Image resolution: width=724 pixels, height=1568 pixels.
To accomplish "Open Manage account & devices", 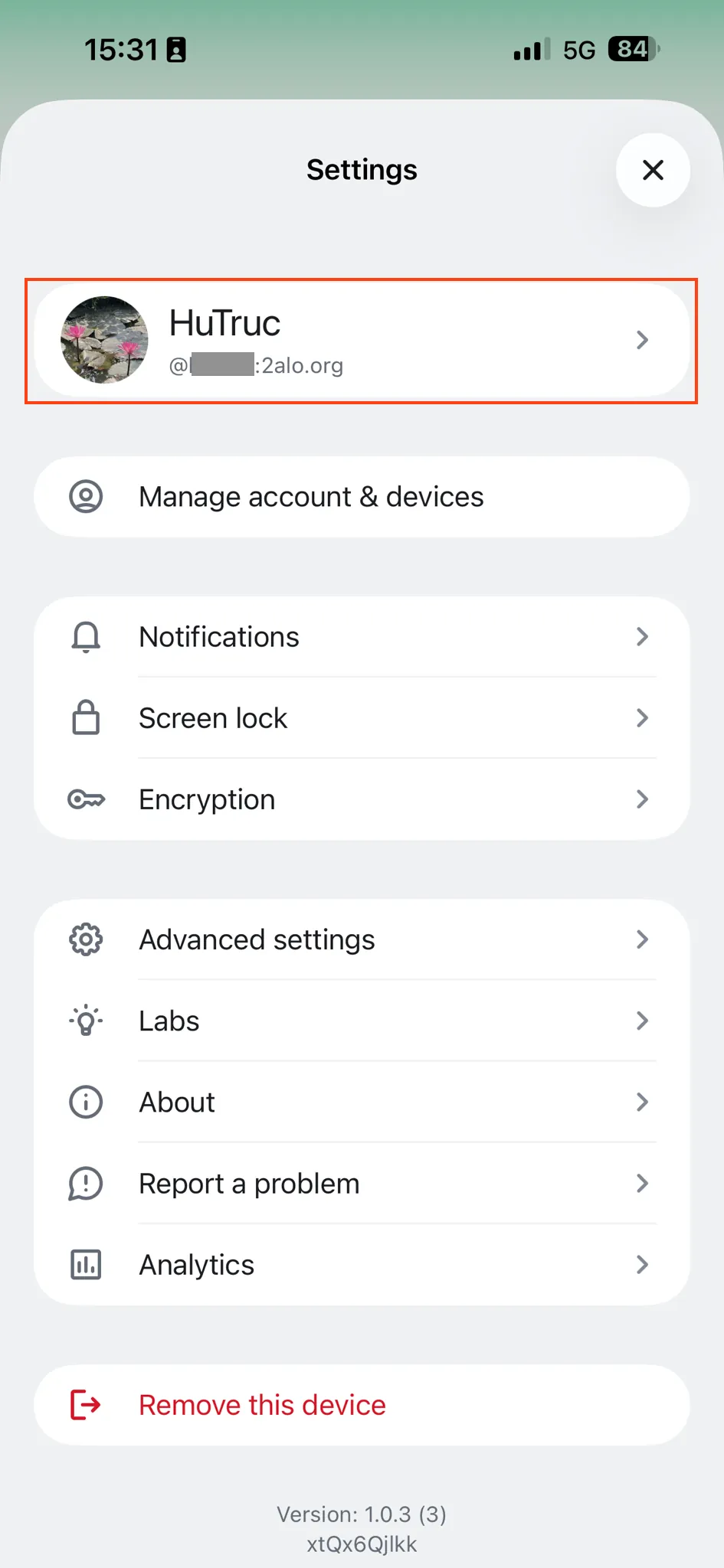I will coord(311,497).
